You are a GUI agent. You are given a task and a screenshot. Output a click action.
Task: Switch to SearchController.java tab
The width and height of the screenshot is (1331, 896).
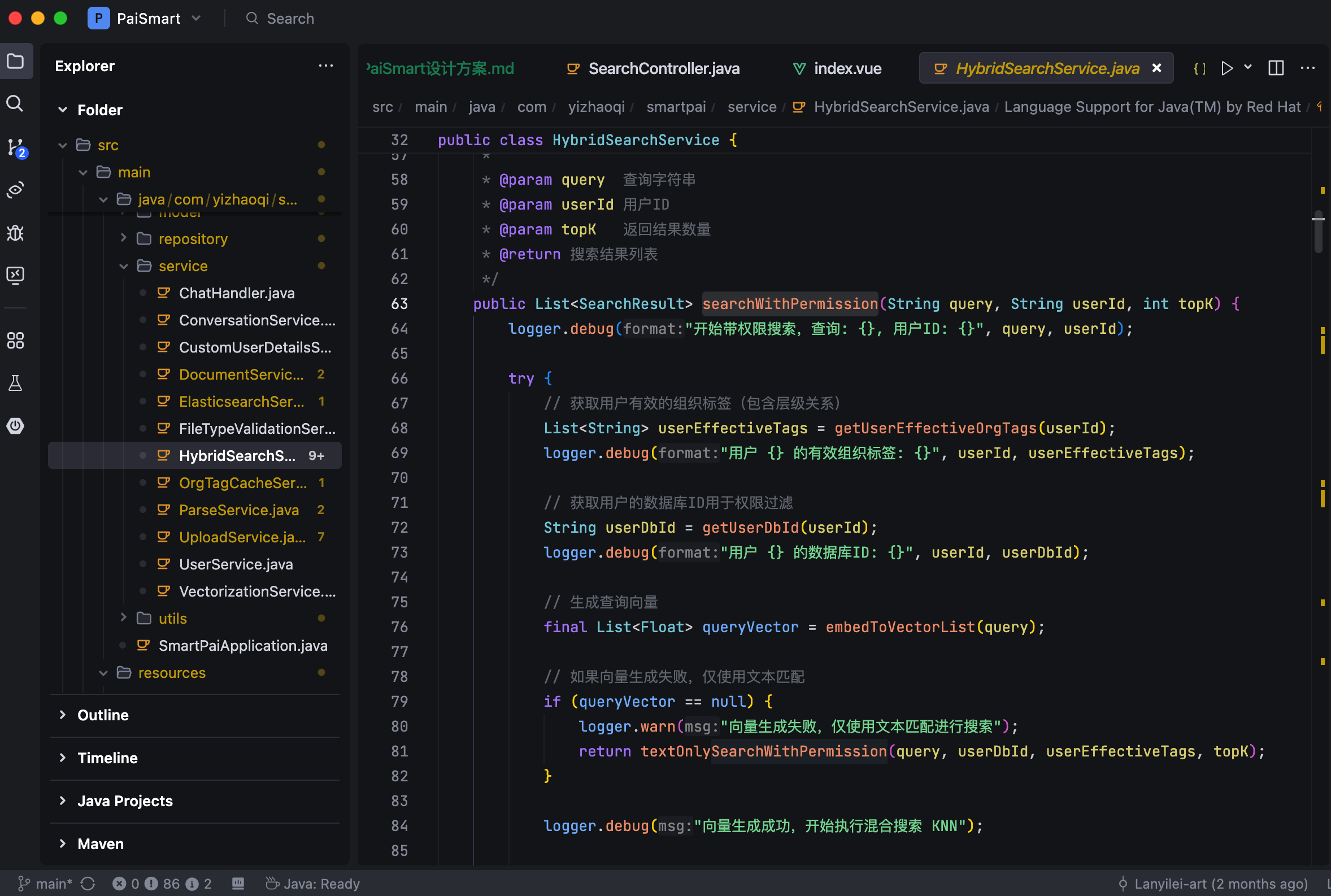pyautogui.click(x=664, y=68)
